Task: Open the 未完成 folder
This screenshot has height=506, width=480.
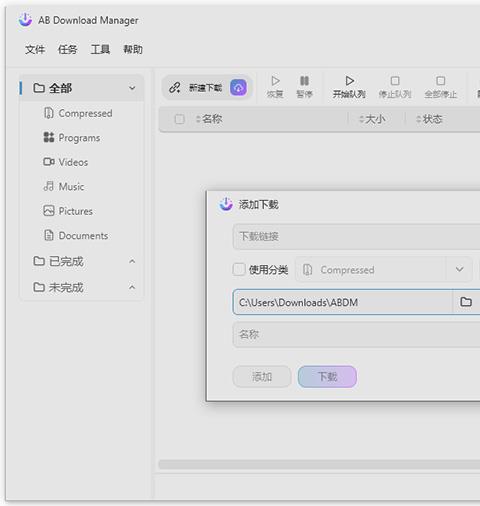Action: point(58,287)
